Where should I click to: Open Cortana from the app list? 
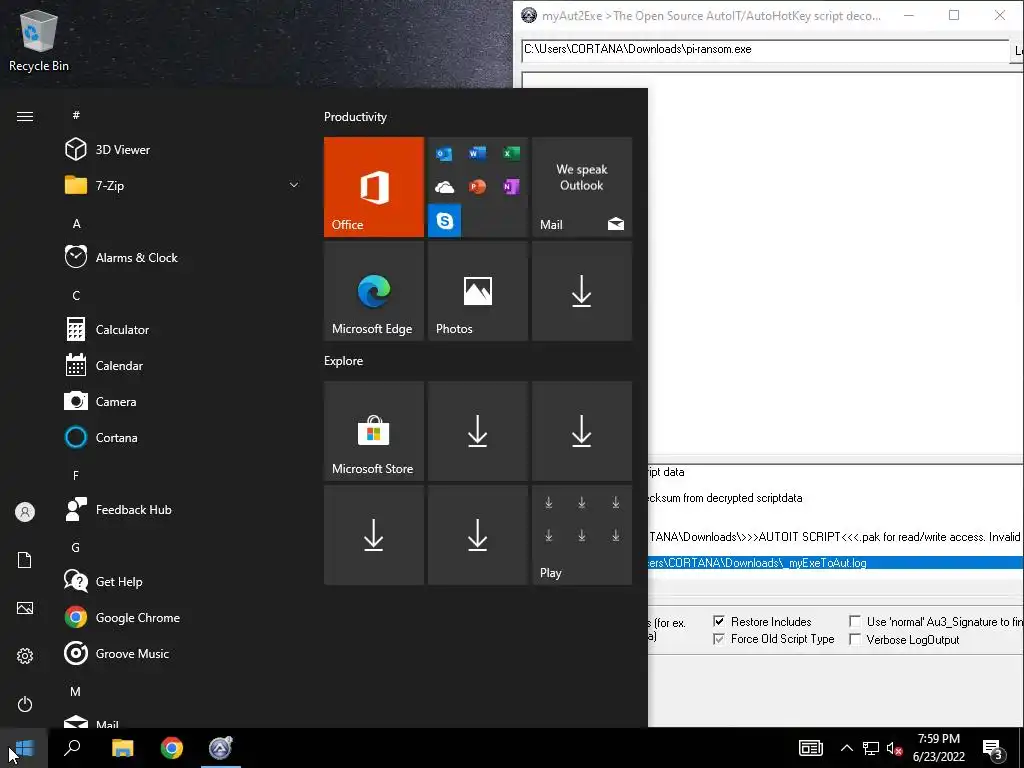click(183, 437)
